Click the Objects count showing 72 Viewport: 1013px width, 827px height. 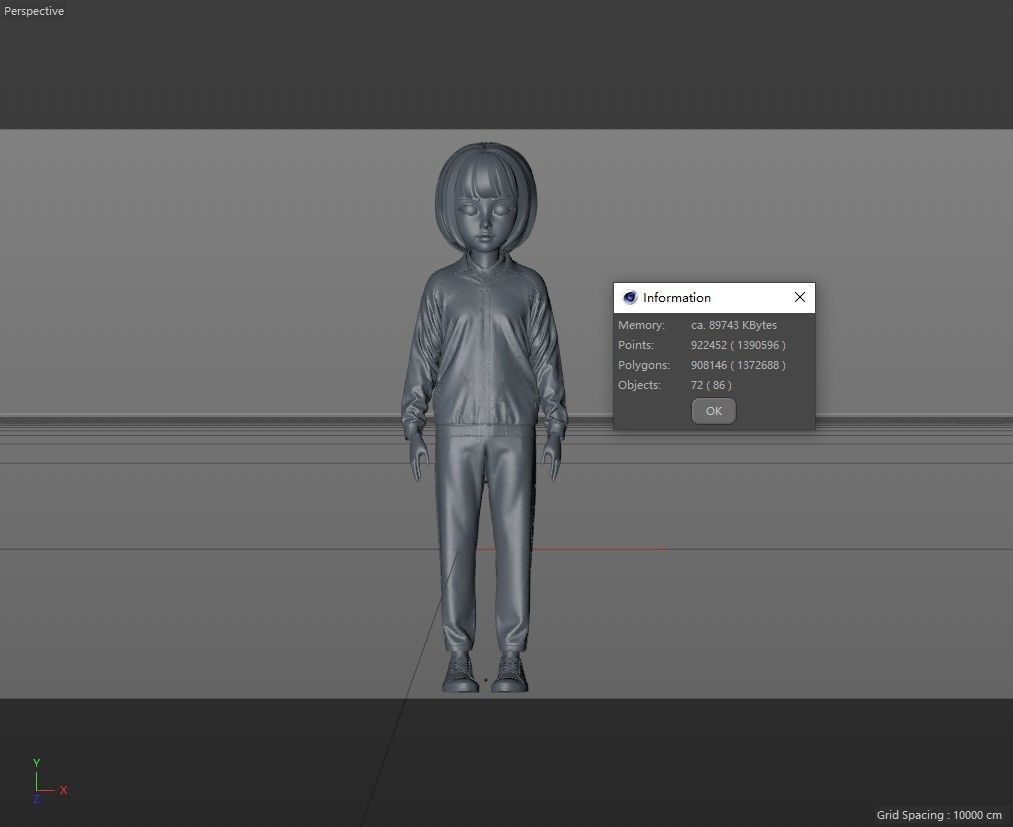pos(696,384)
